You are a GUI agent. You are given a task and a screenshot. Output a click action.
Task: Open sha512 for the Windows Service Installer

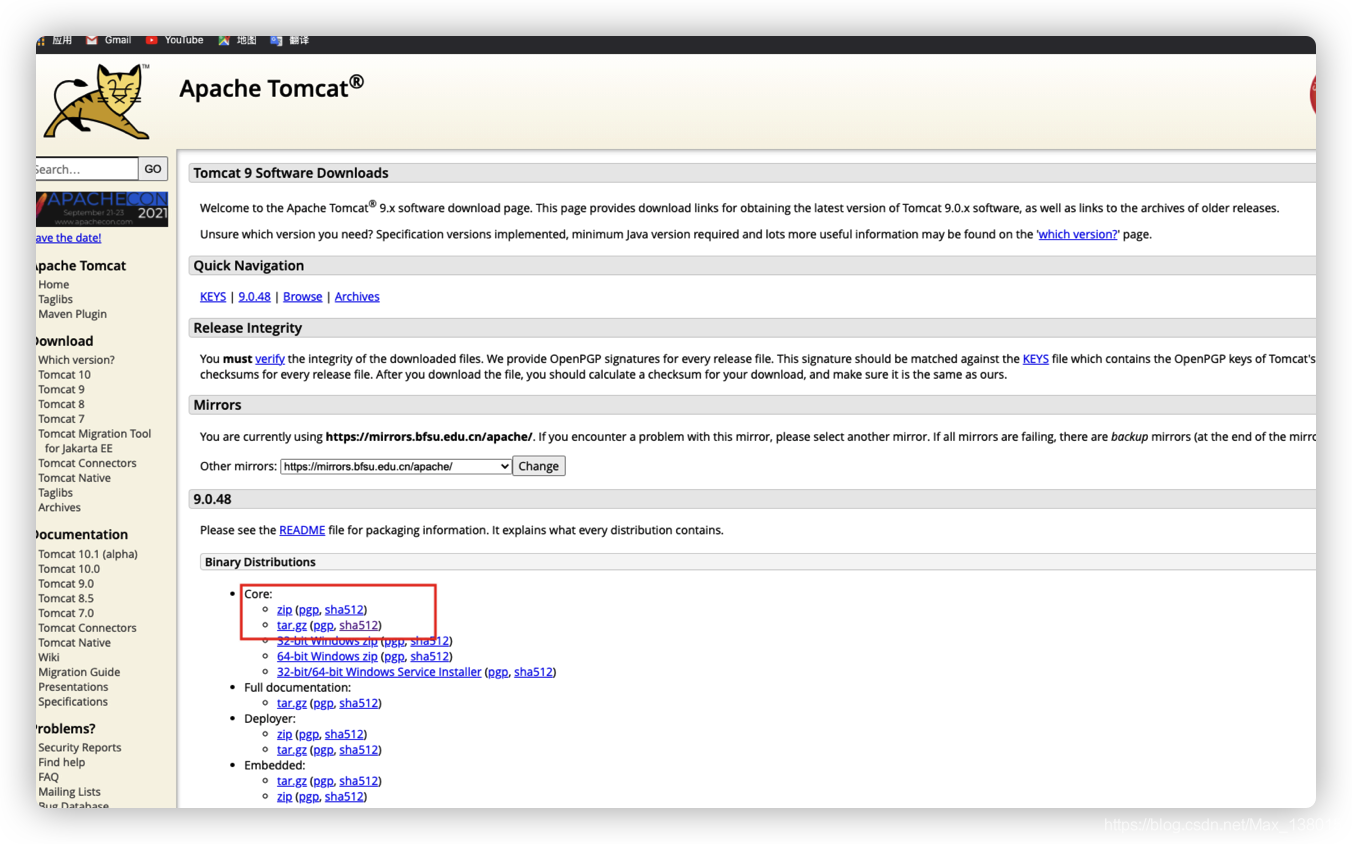pos(534,672)
